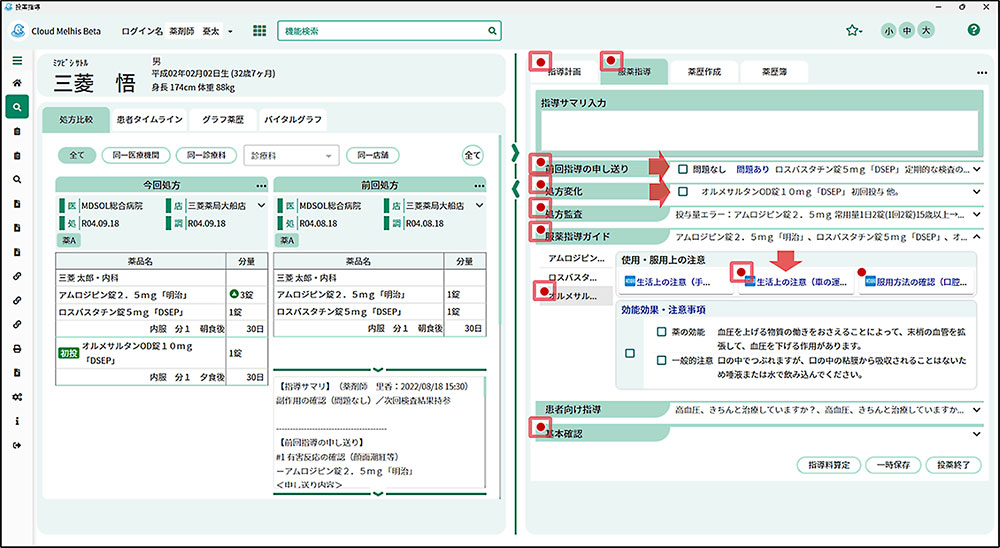Tick the 処方変化 row checkbox

click(683, 191)
